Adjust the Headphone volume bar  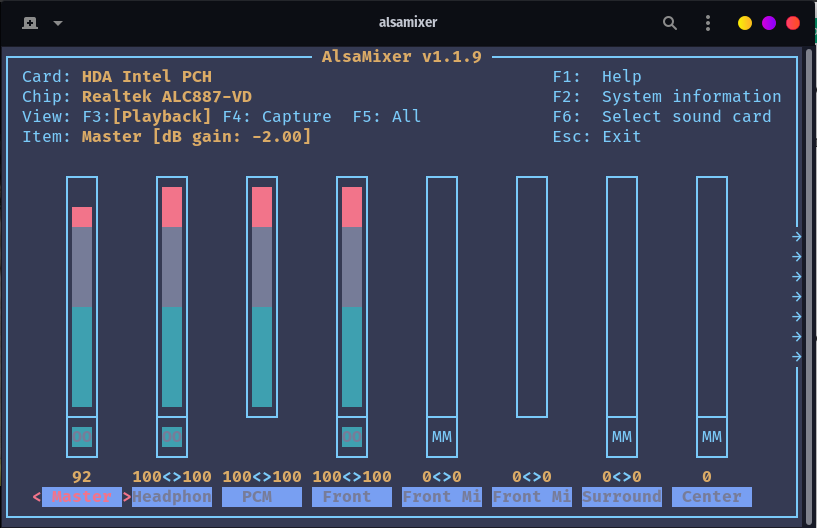click(172, 297)
